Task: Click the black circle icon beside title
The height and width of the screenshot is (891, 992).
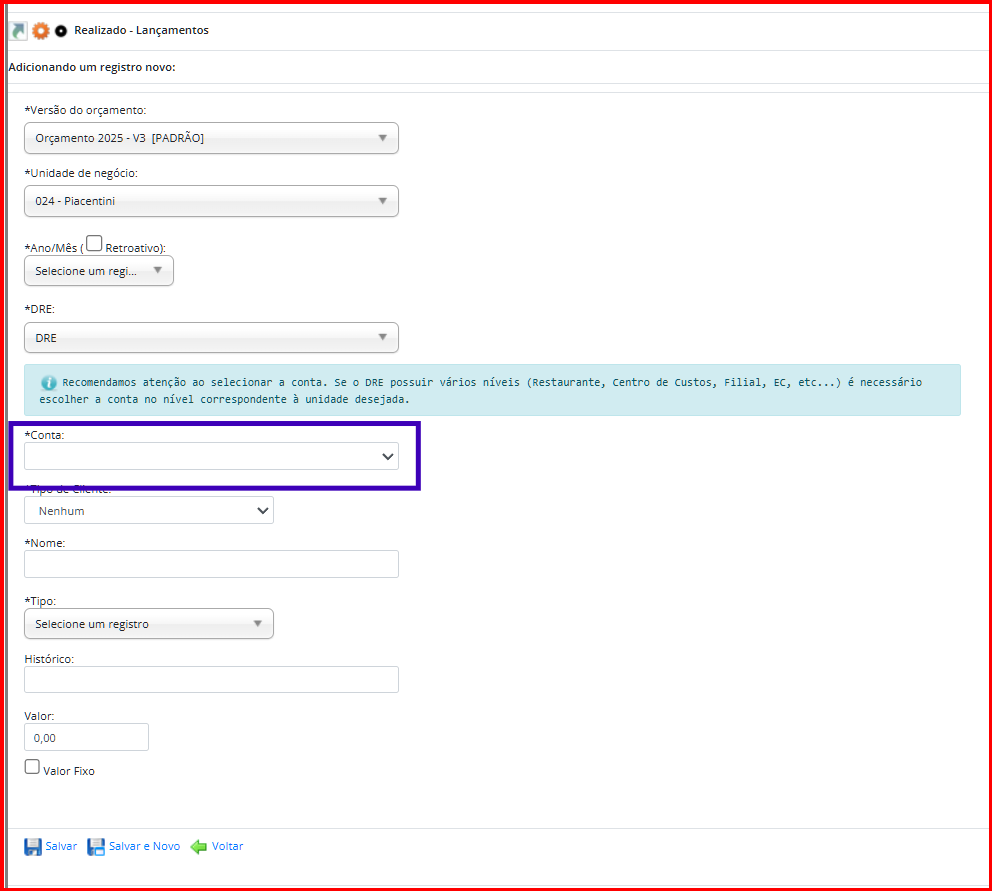Action: [x=61, y=31]
